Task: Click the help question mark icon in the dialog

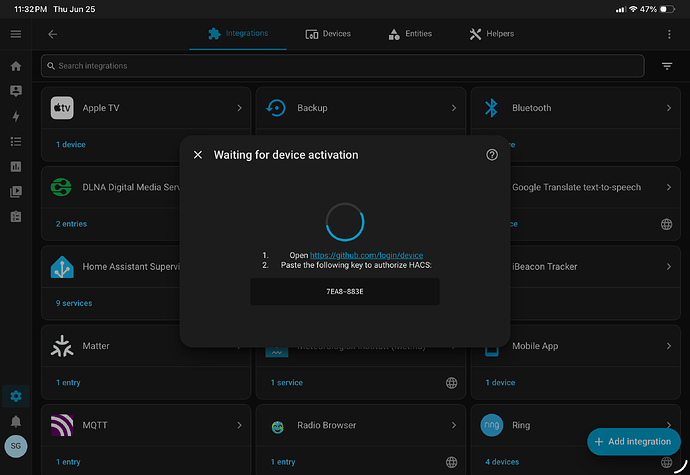Action: pos(492,155)
